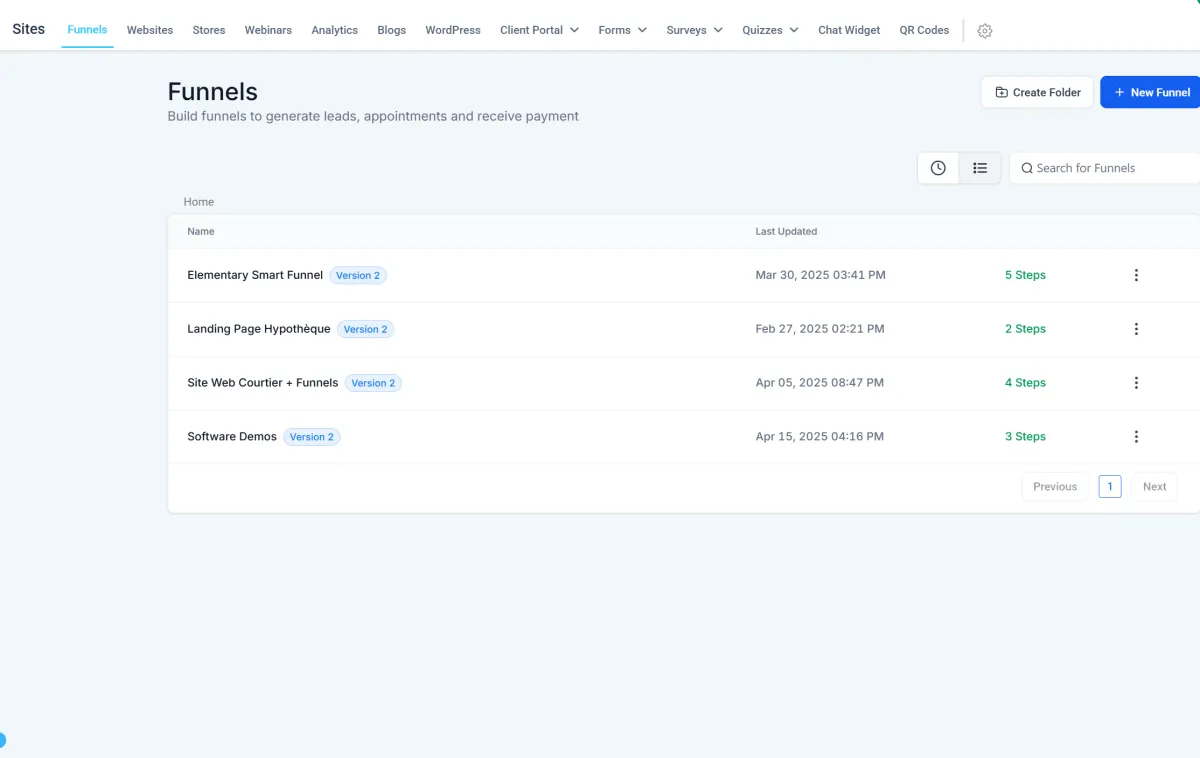
Task: Select page 1 in pagination
Action: point(1110,487)
